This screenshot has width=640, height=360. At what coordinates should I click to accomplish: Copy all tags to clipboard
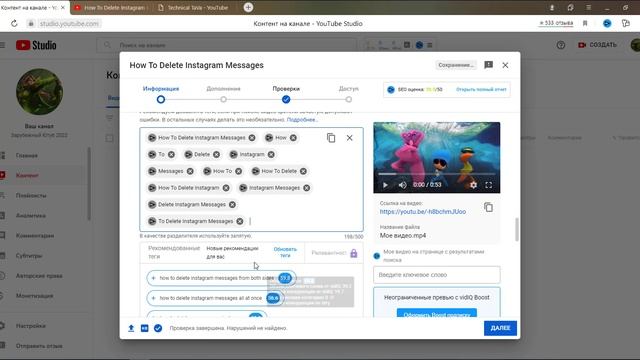pyautogui.click(x=331, y=138)
